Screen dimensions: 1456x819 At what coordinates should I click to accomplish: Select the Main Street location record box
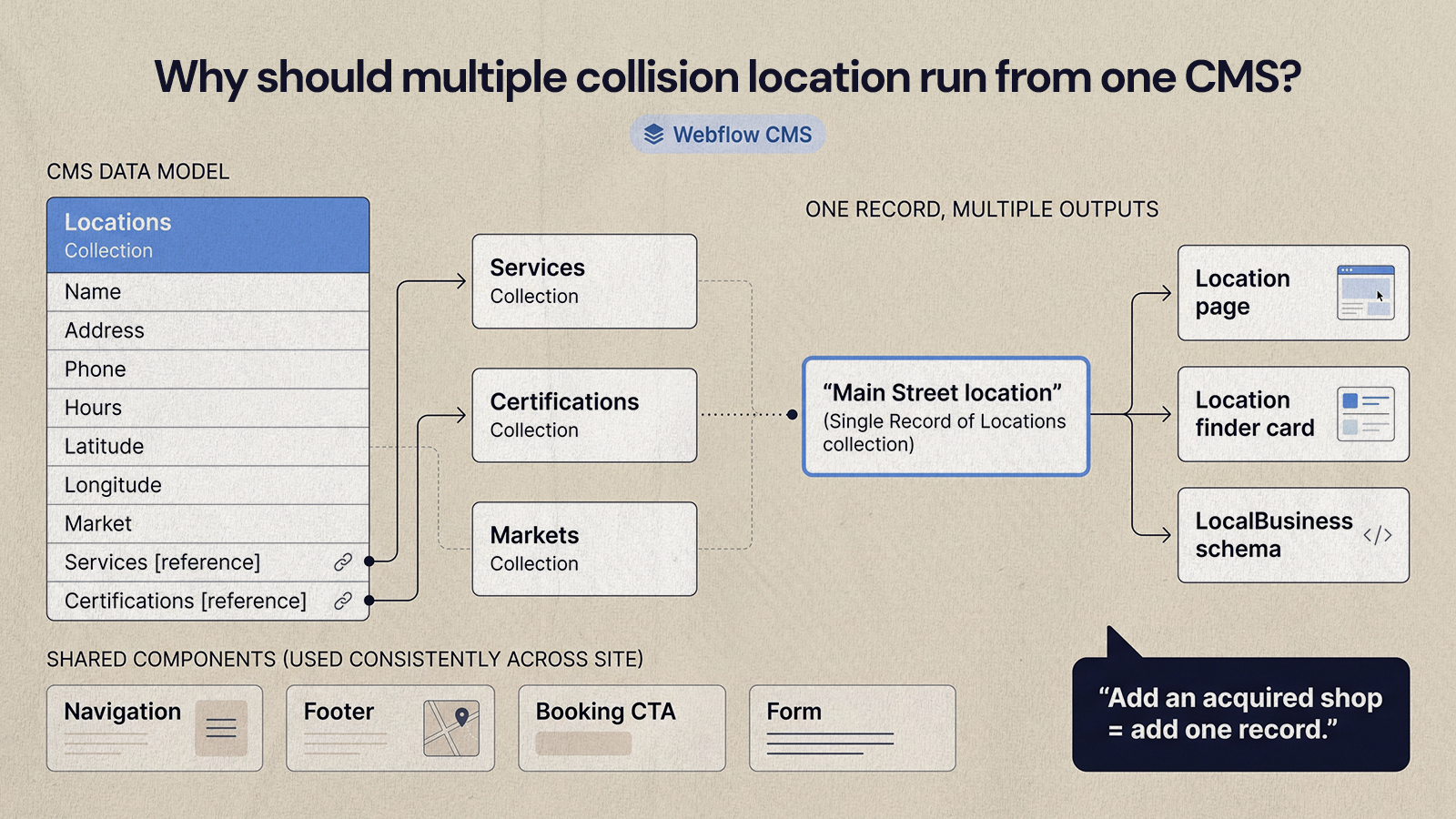pos(945,416)
